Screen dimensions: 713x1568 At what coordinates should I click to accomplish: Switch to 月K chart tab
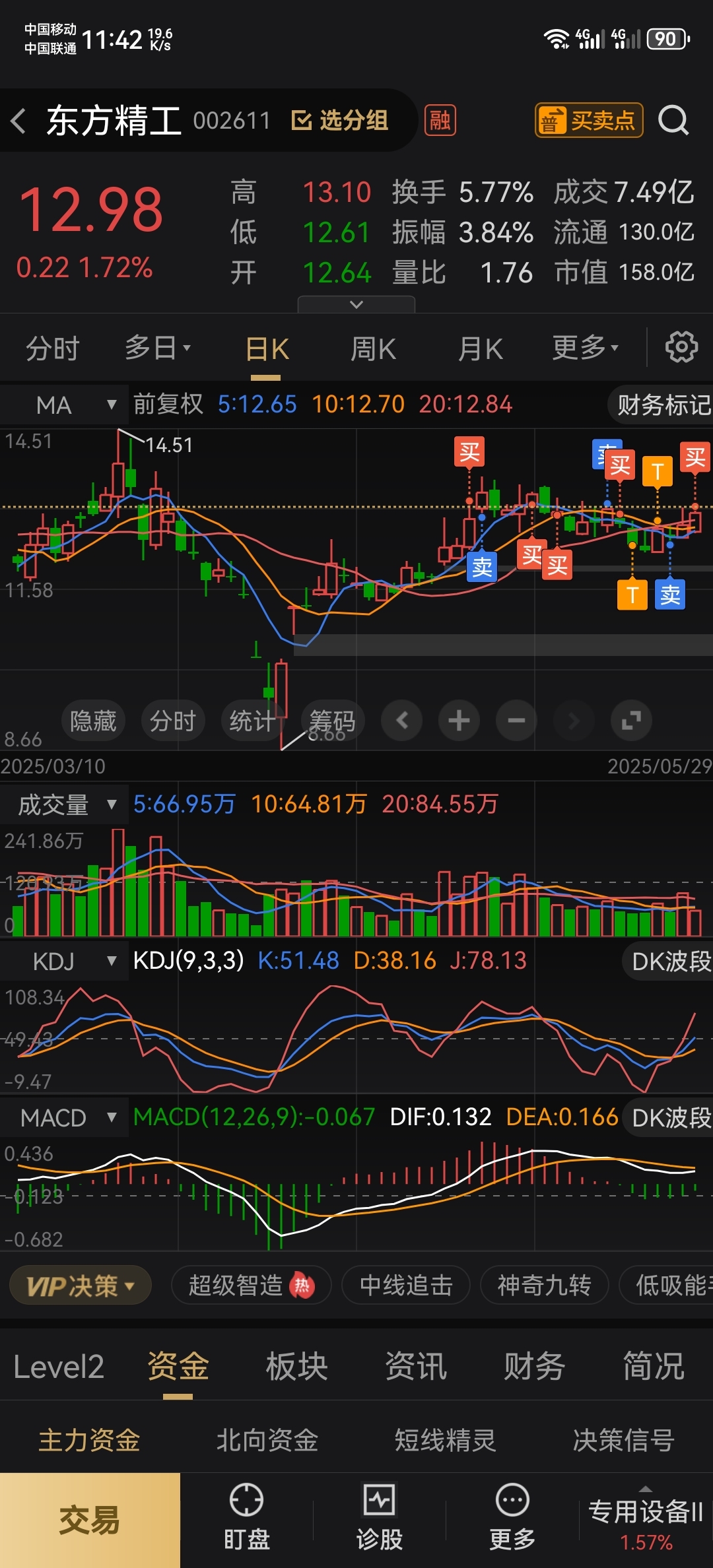[x=481, y=348]
